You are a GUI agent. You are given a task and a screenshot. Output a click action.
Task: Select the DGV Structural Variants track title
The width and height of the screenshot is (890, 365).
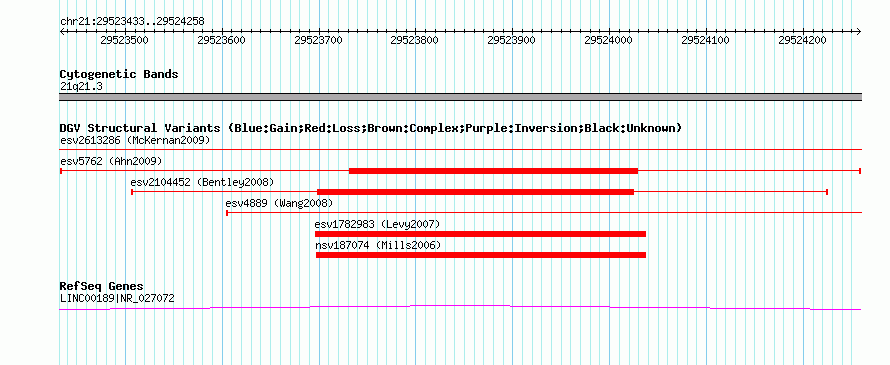(371, 128)
